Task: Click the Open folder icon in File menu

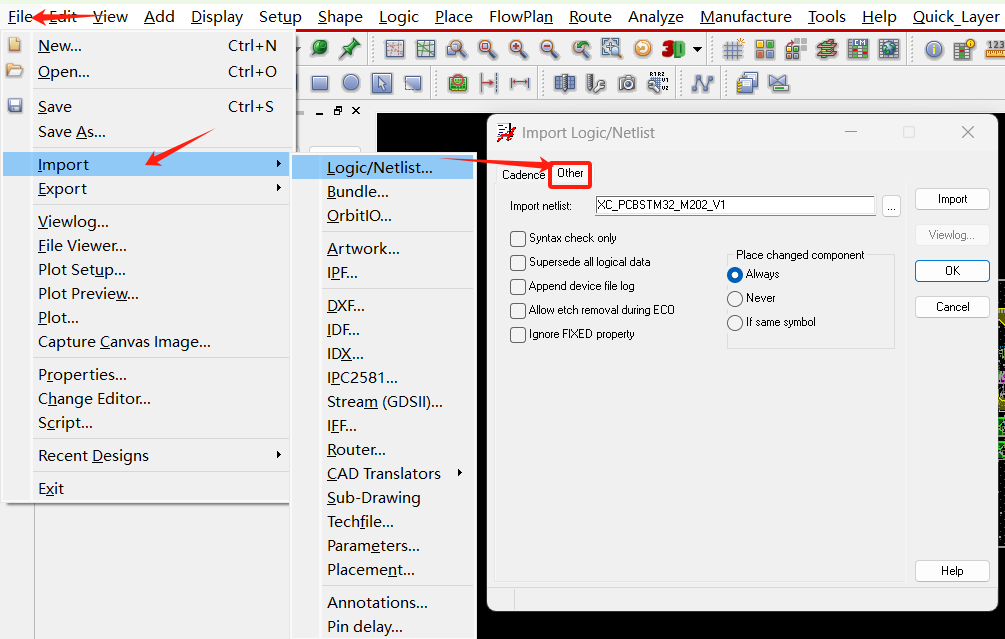Action: [x=14, y=70]
